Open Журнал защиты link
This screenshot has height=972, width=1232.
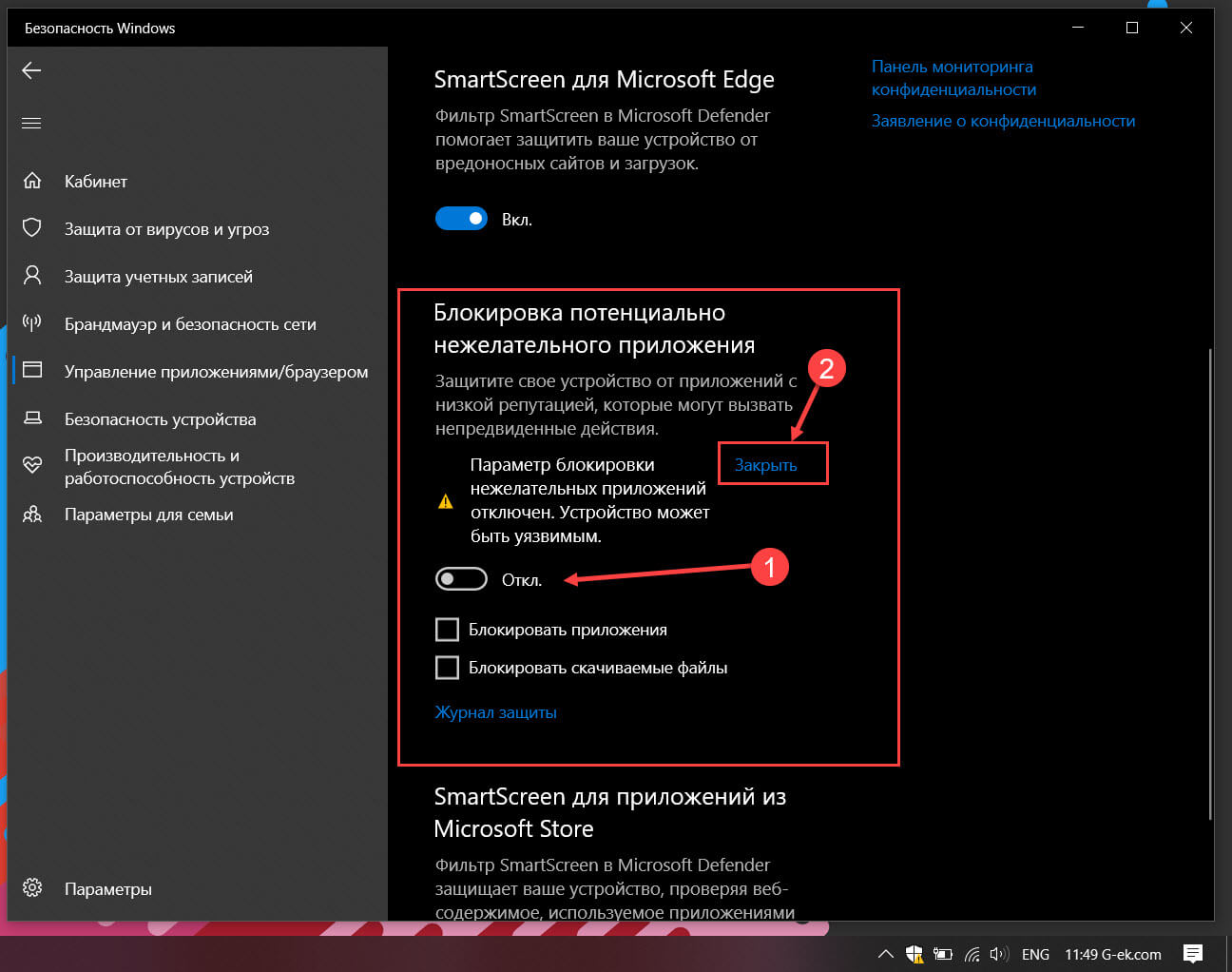(495, 712)
